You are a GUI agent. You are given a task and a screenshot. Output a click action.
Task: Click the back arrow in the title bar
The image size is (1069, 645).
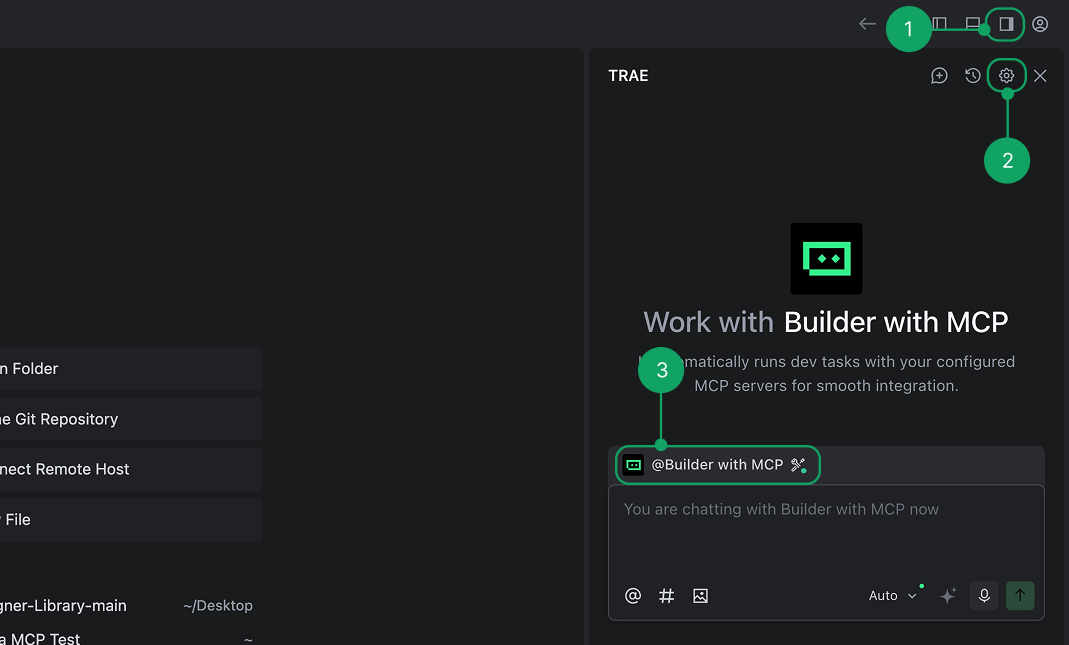point(867,24)
